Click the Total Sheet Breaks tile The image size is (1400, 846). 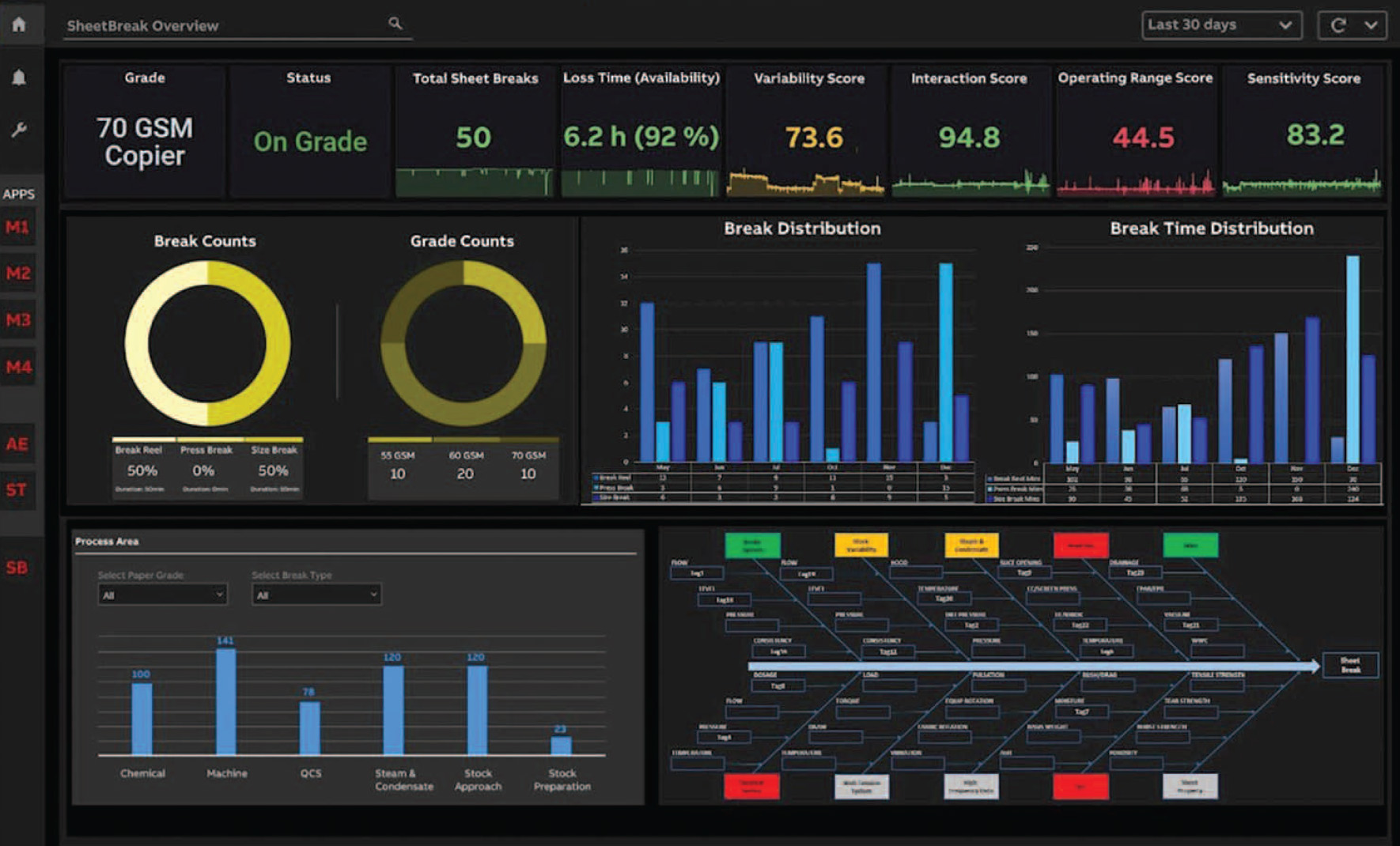click(475, 130)
